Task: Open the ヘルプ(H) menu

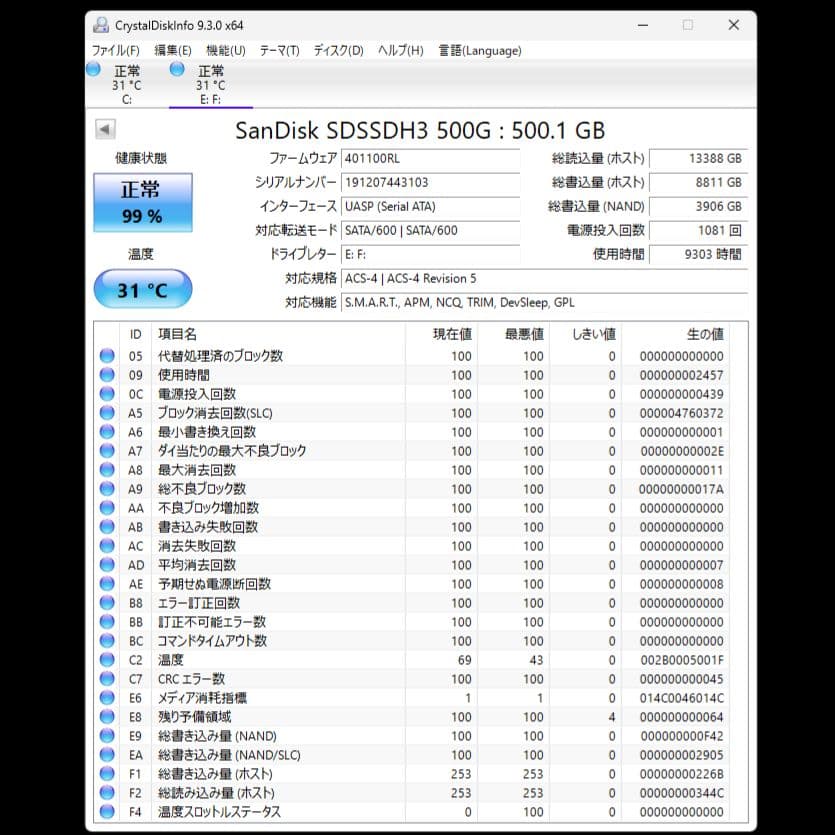Action: [x=400, y=51]
